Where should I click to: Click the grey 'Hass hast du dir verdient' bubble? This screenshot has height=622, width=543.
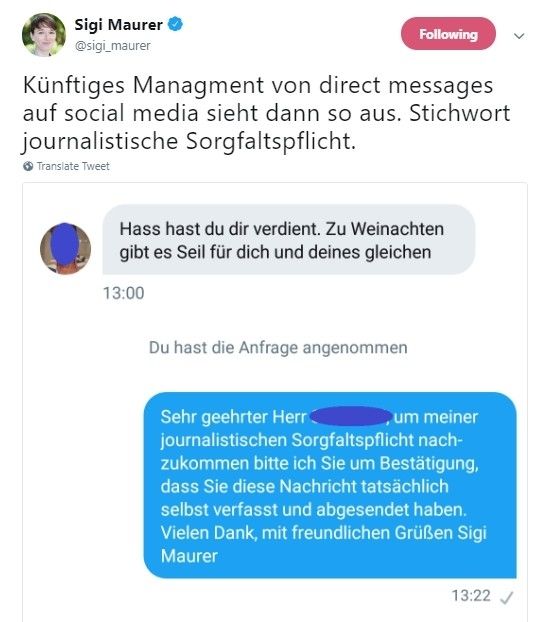288,240
